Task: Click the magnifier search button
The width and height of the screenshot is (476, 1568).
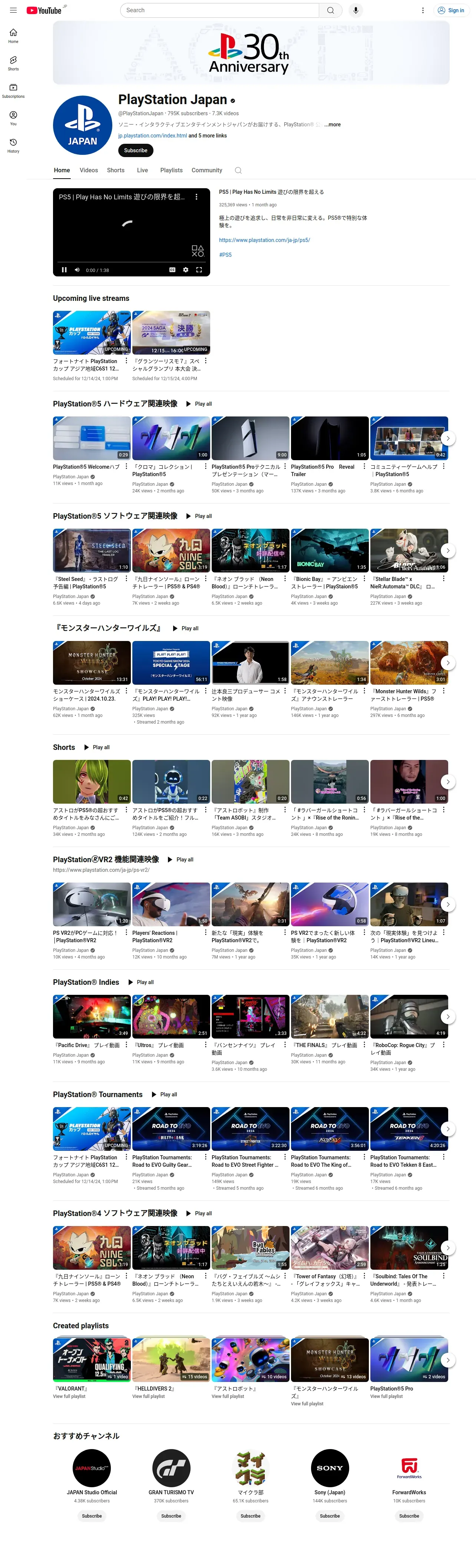Action: [331, 10]
